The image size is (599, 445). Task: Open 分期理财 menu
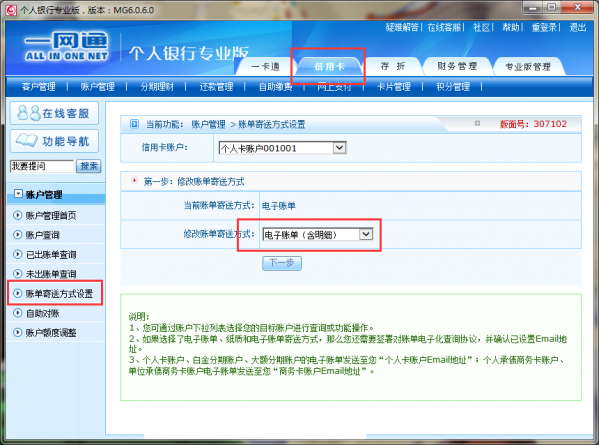(157, 87)
